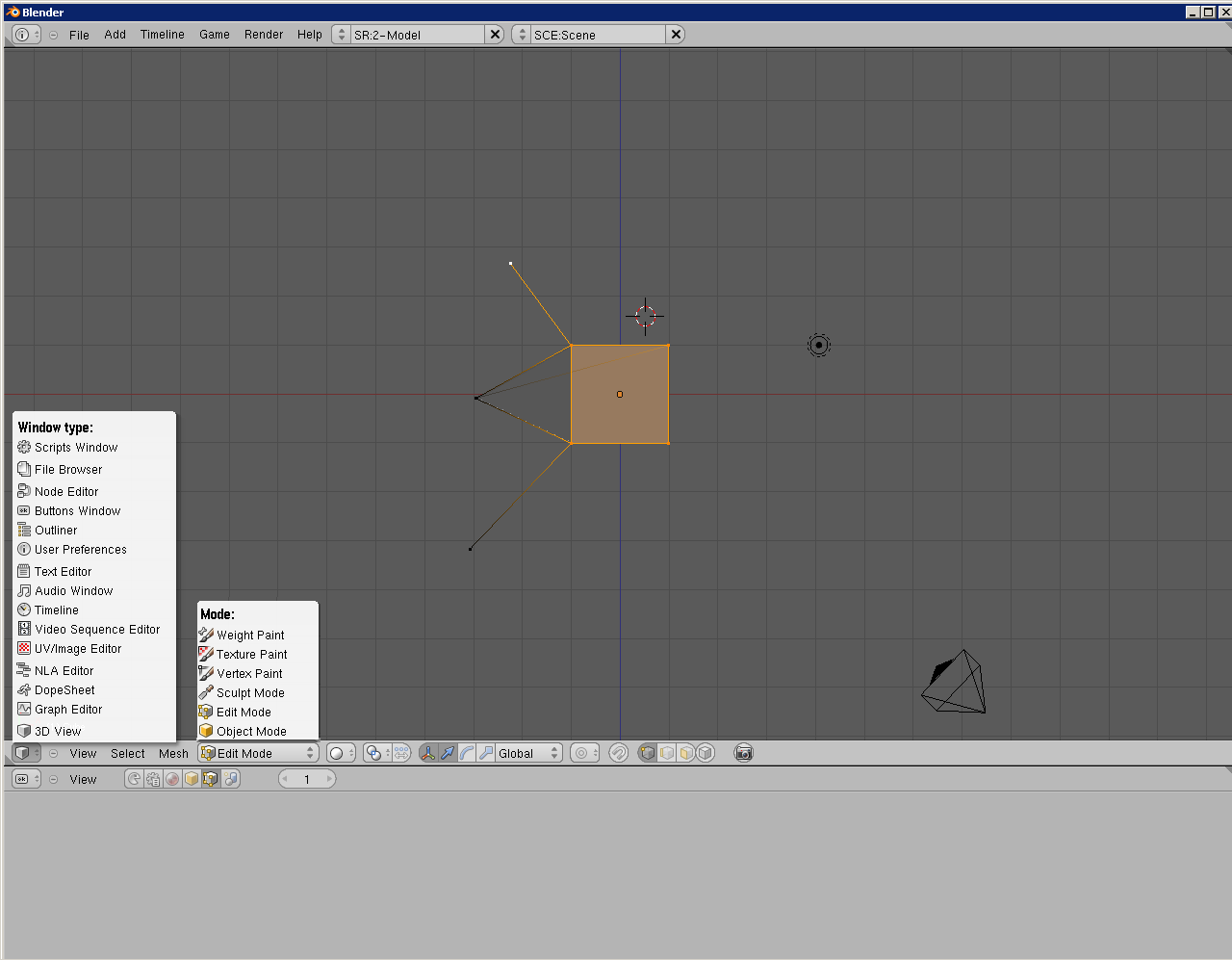Switch window type to Text Editor

click(x=94, y=572)
